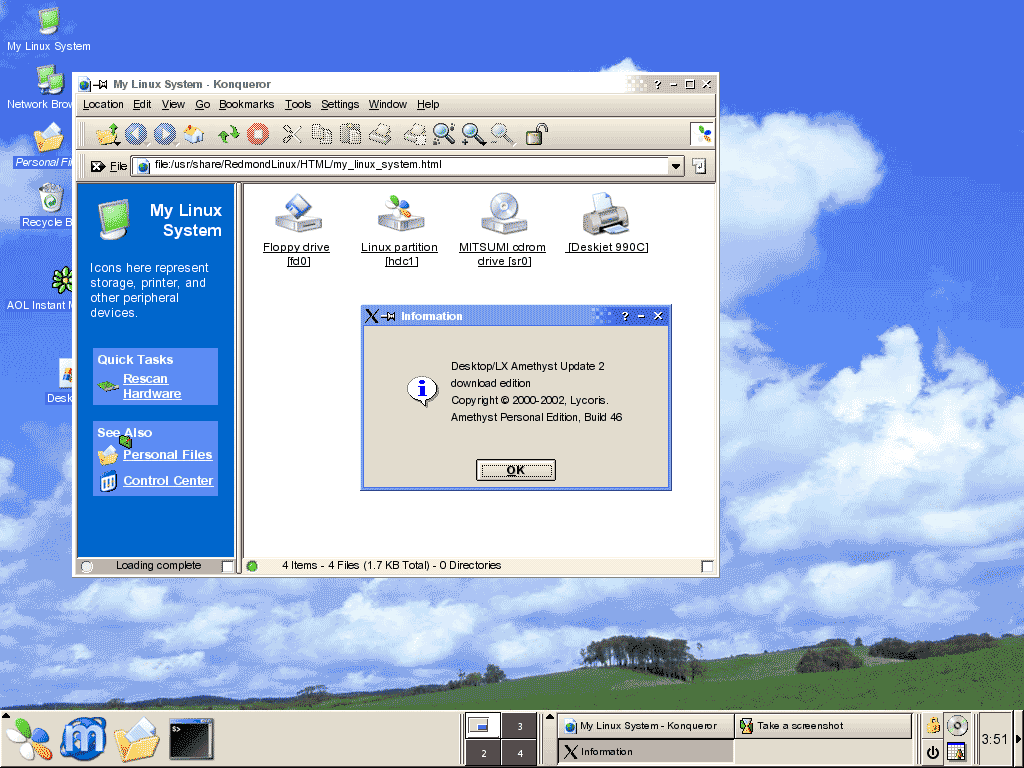Click the green active view indicator
Screen dimensions: 1024x768
click(252, 566)
